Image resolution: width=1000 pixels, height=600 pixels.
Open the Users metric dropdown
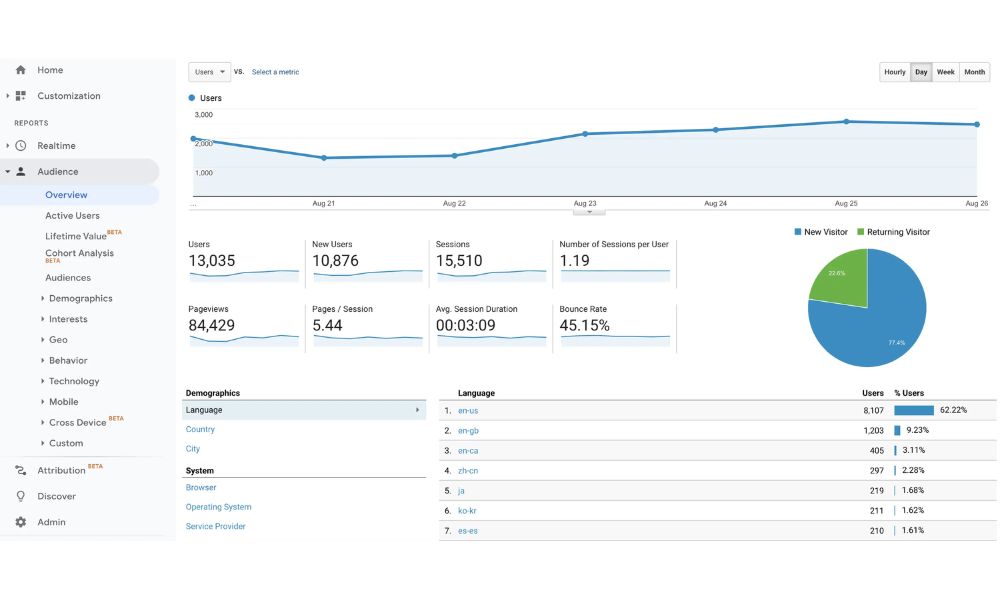pyautogui.click(x=209, y=72)
